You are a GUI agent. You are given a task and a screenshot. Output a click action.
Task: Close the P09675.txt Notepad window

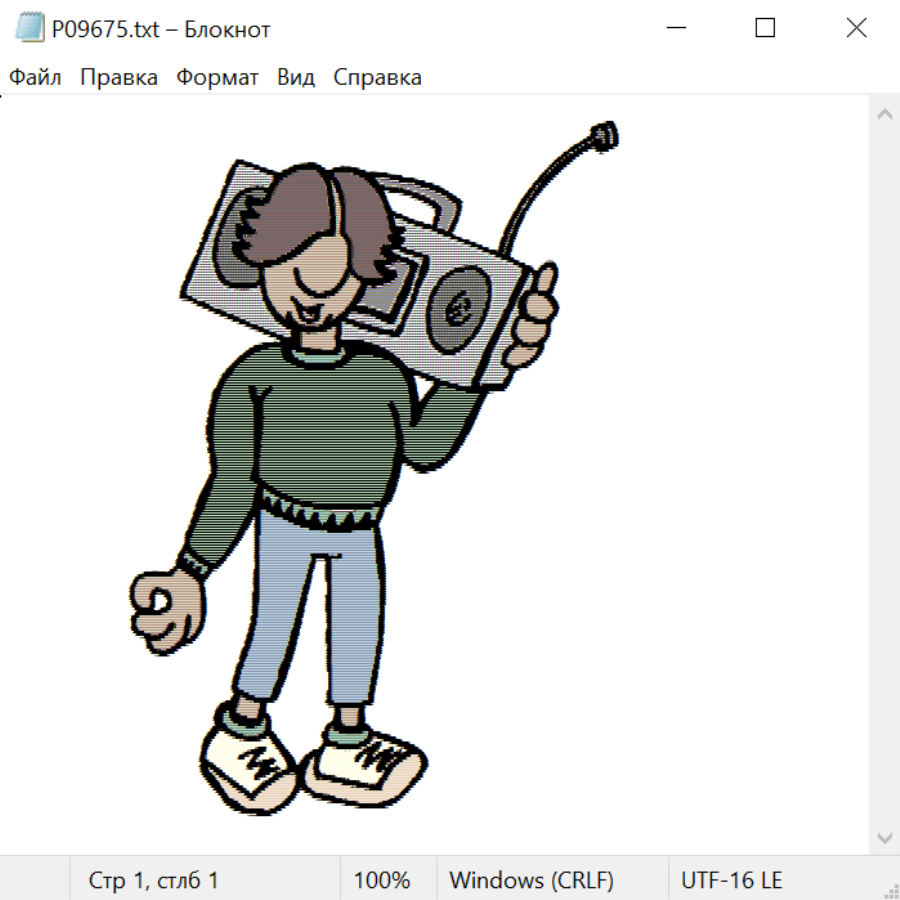[856, 29]
